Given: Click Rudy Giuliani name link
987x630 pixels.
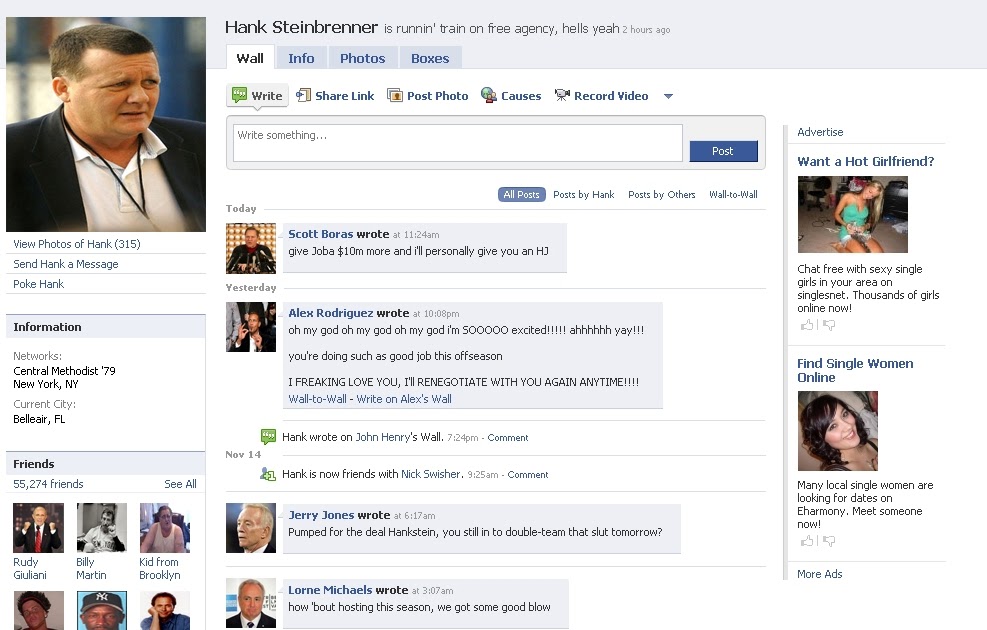Looking at the screenshot, I should point(30,568).
